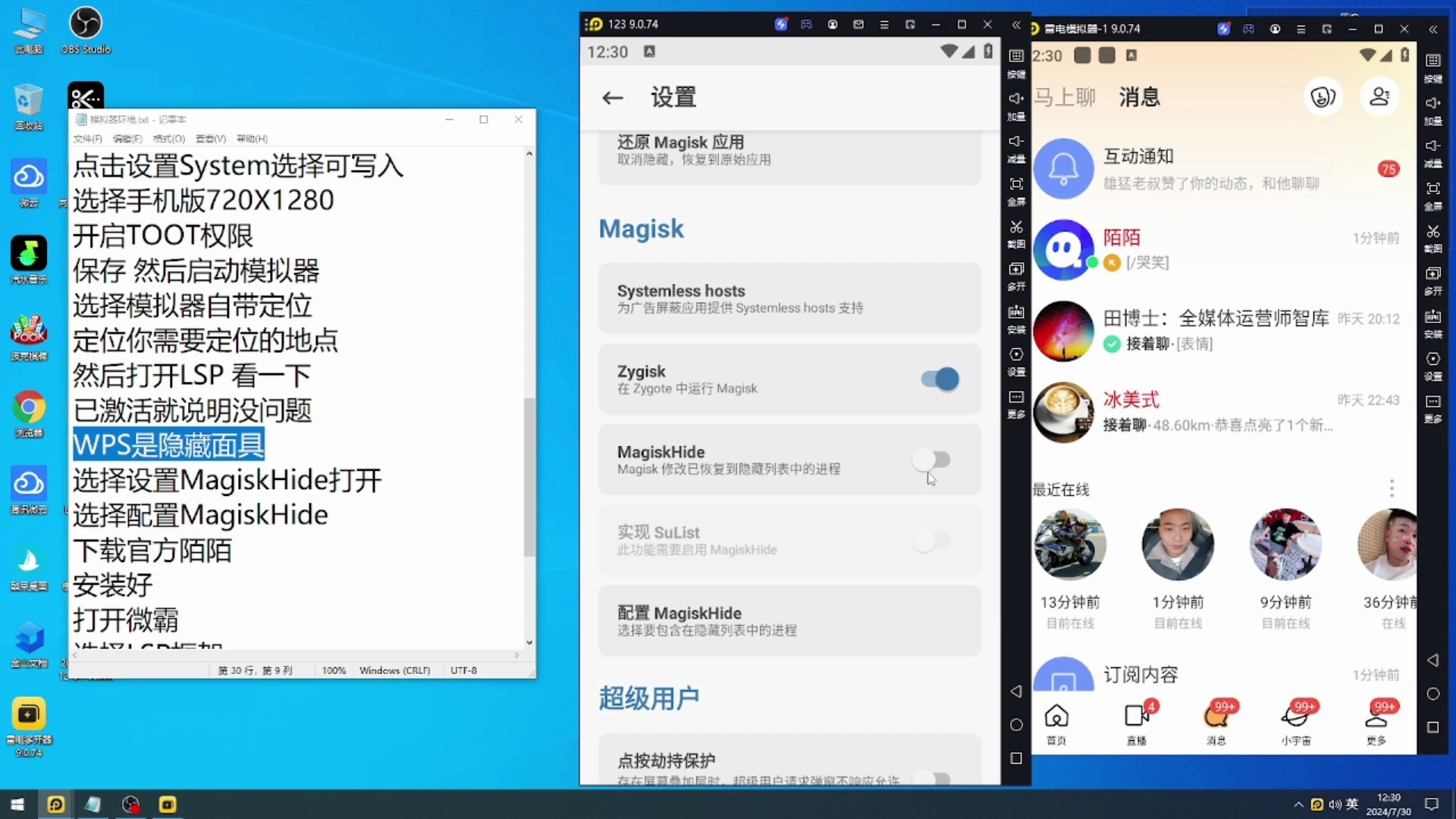Open 配置 MagiskHide option
The width and height of the screenshot is (1456, 819).
coord(789,620)
